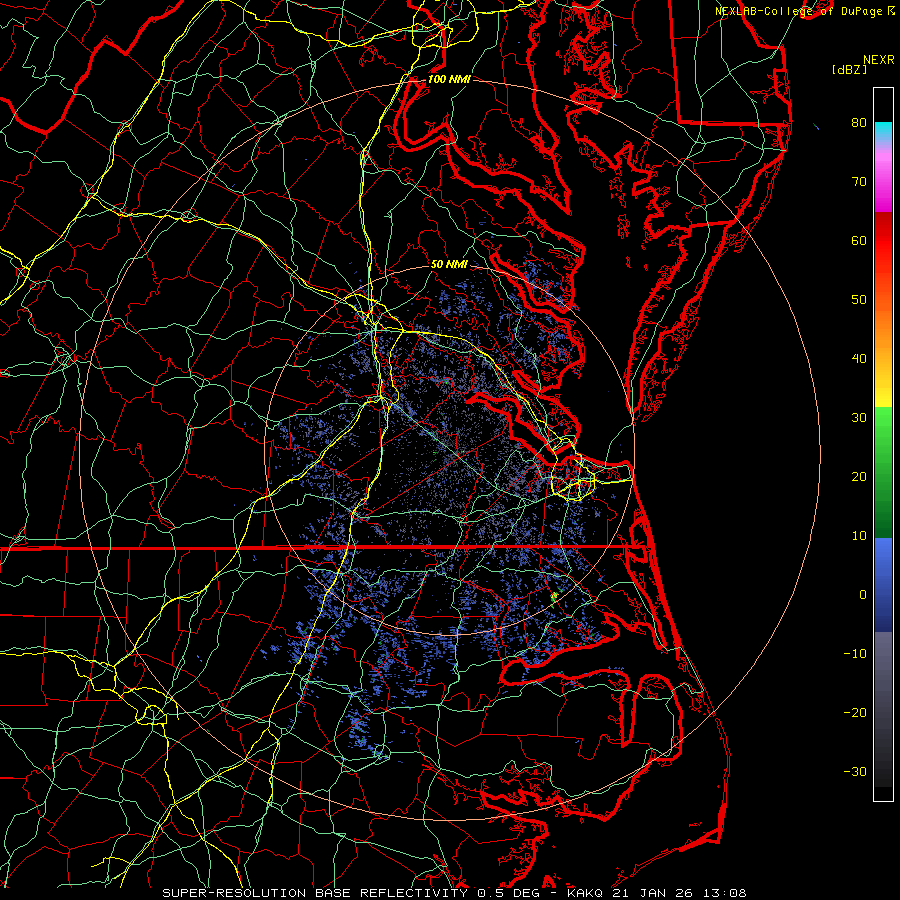Image resolution: width=900 pixels, height=900 pixels.
Task: Click the 70 value on the dBZ scale
Action: coord(859,181)
